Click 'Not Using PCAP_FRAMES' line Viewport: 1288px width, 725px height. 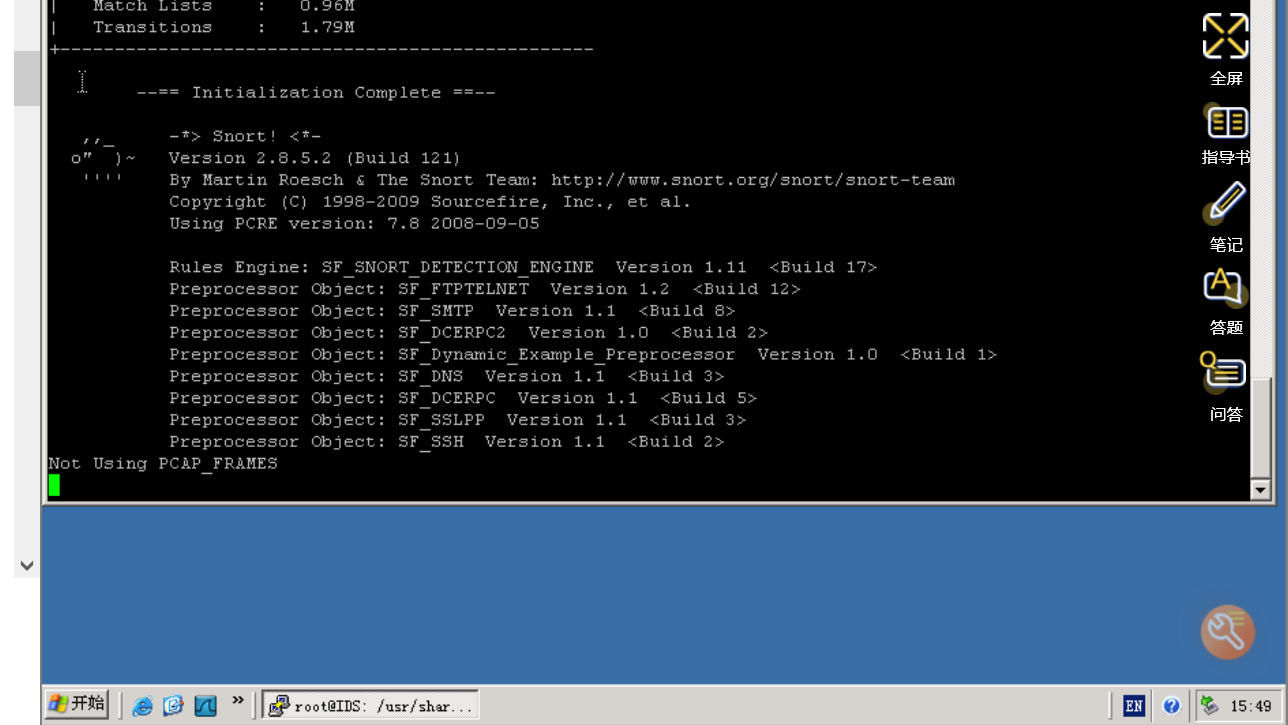[163, 464]
